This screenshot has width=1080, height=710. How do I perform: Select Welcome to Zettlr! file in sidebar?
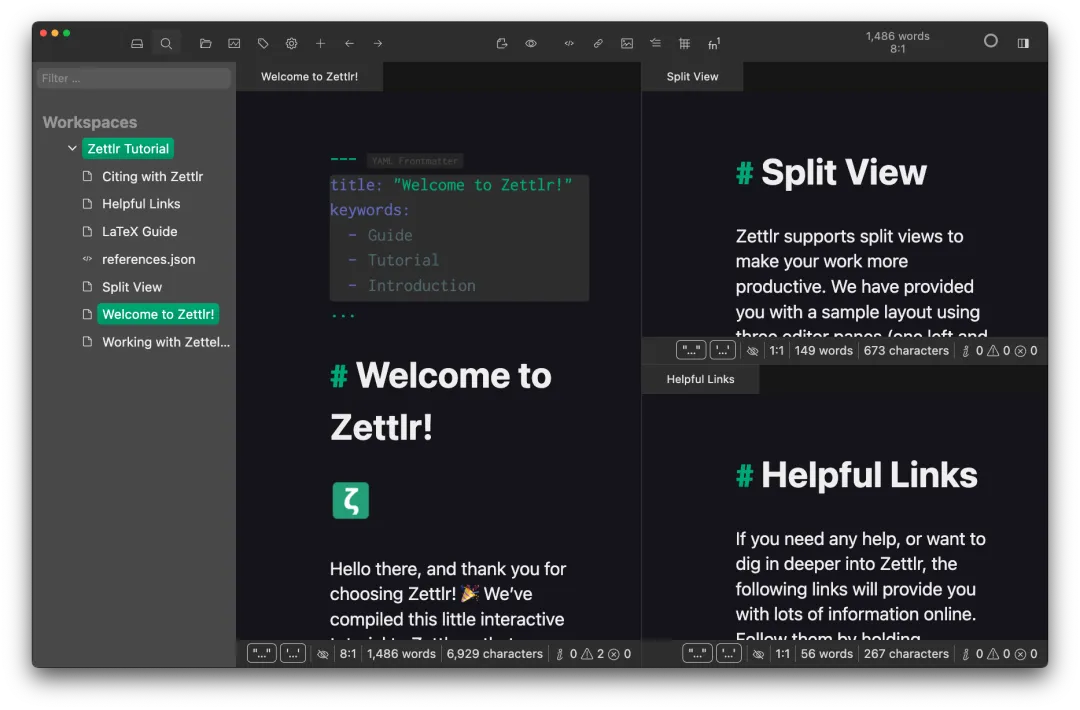coord(158,314)
